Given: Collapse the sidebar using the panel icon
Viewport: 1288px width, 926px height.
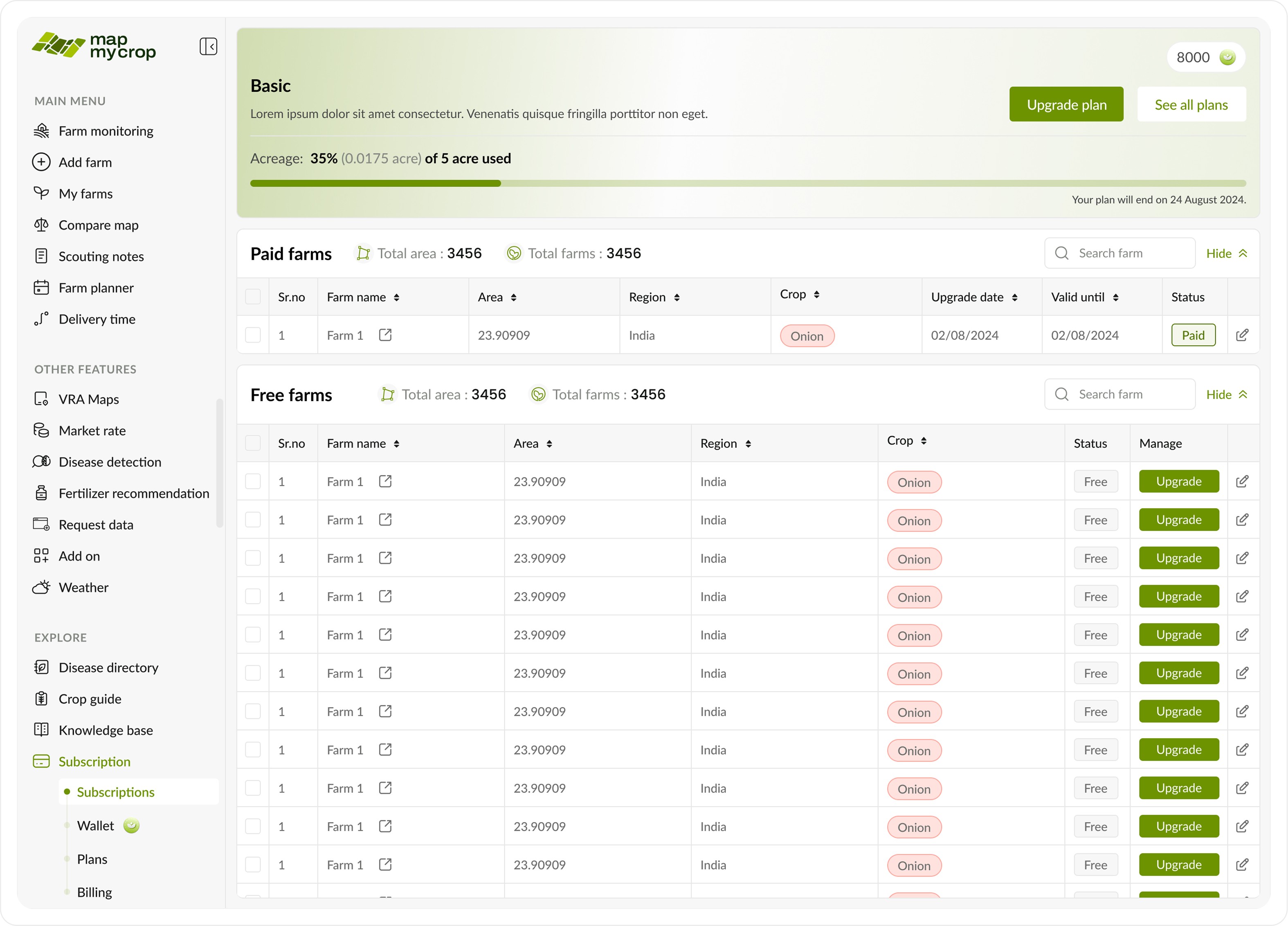Looking at the screenshot, I should coord(209,46).
